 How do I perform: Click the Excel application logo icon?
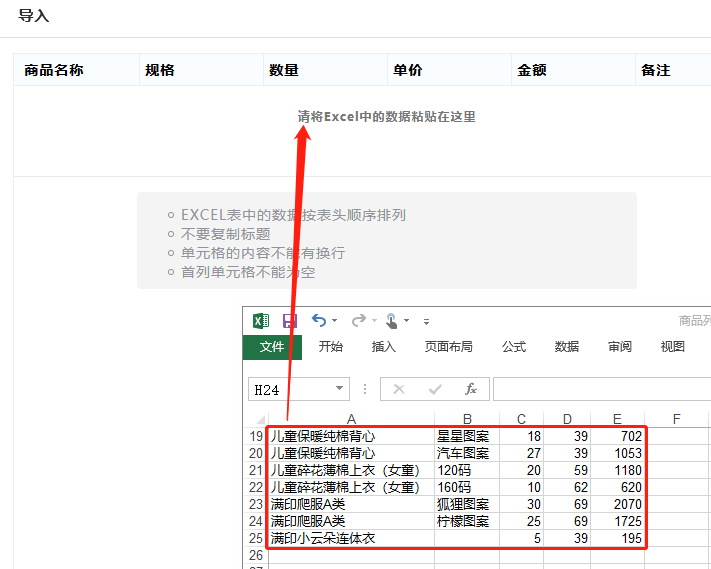click(260, 321)
